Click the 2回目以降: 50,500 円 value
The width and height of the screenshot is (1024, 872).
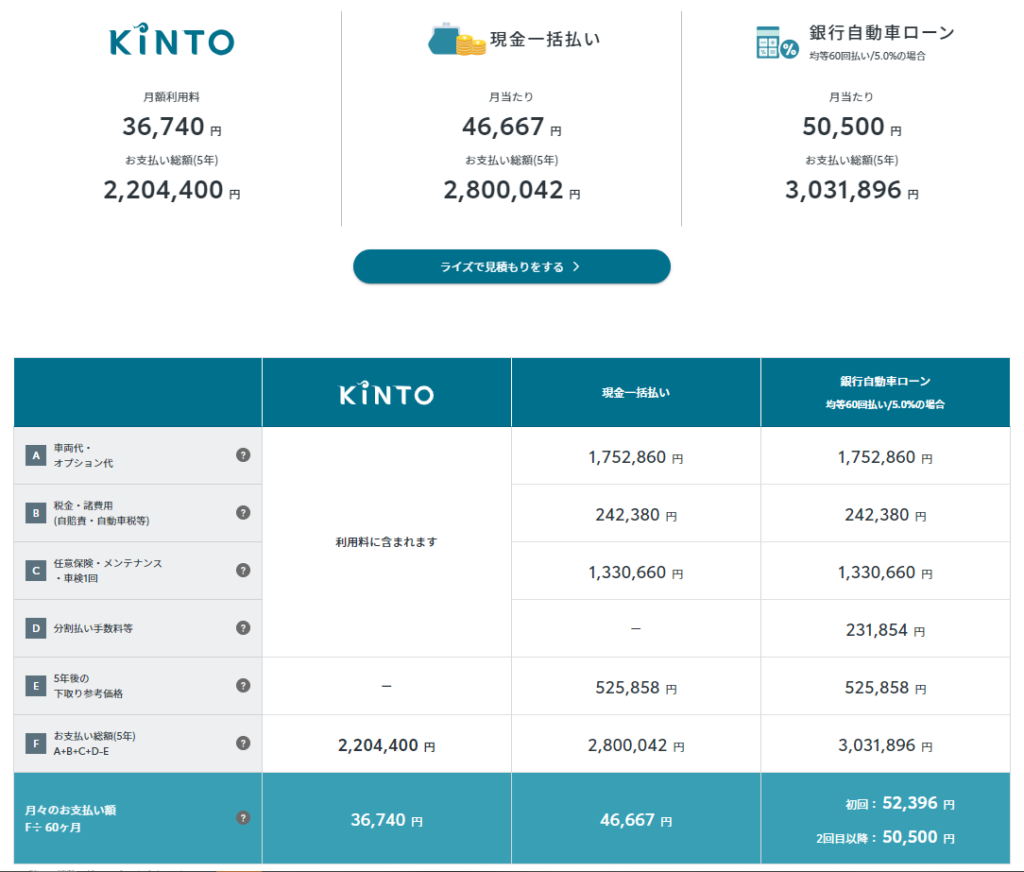click(x=885, y=837)
